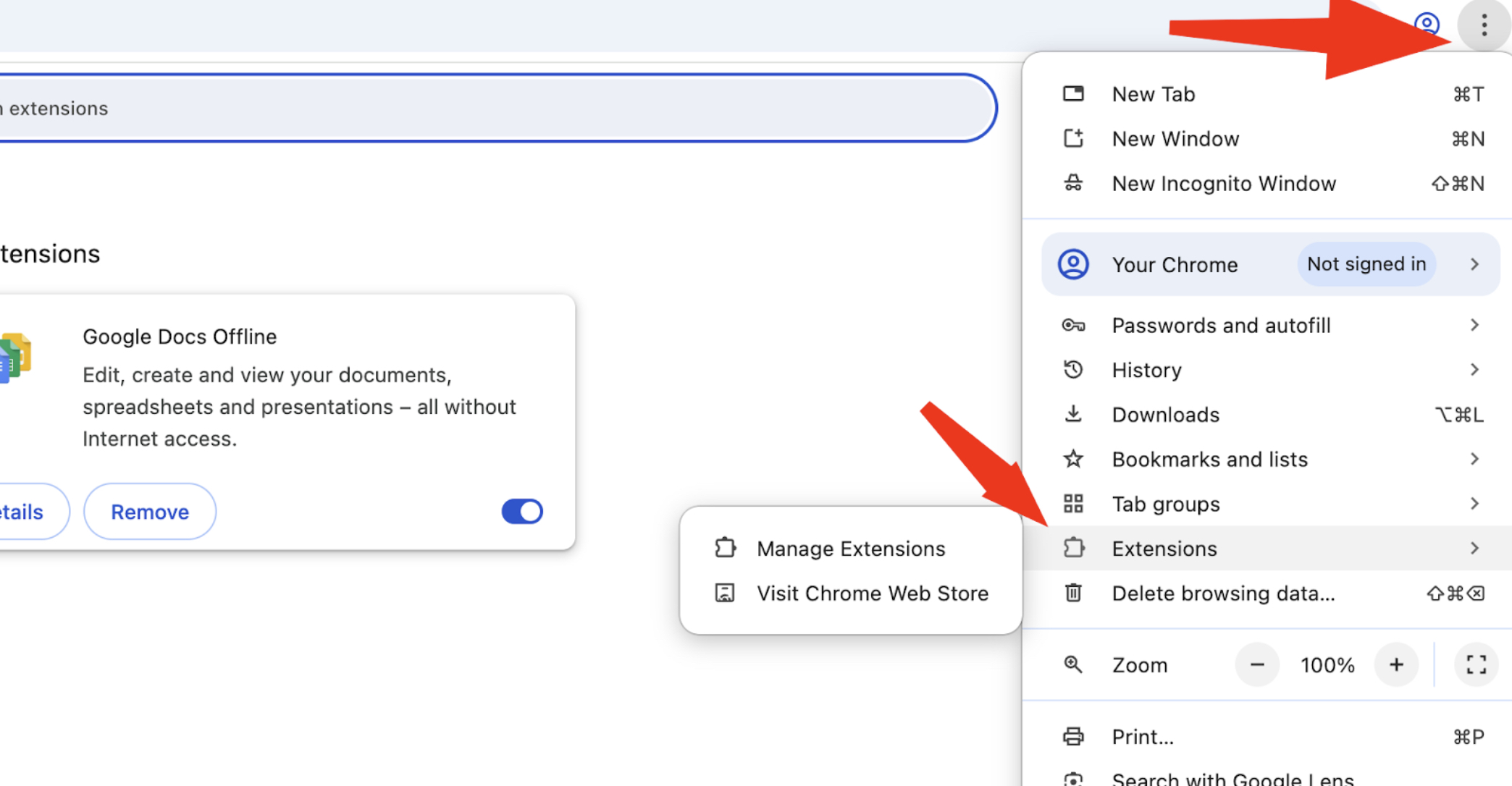
Task: Enter fullscreen mode from Zoom row
Action: (1477, 664)
